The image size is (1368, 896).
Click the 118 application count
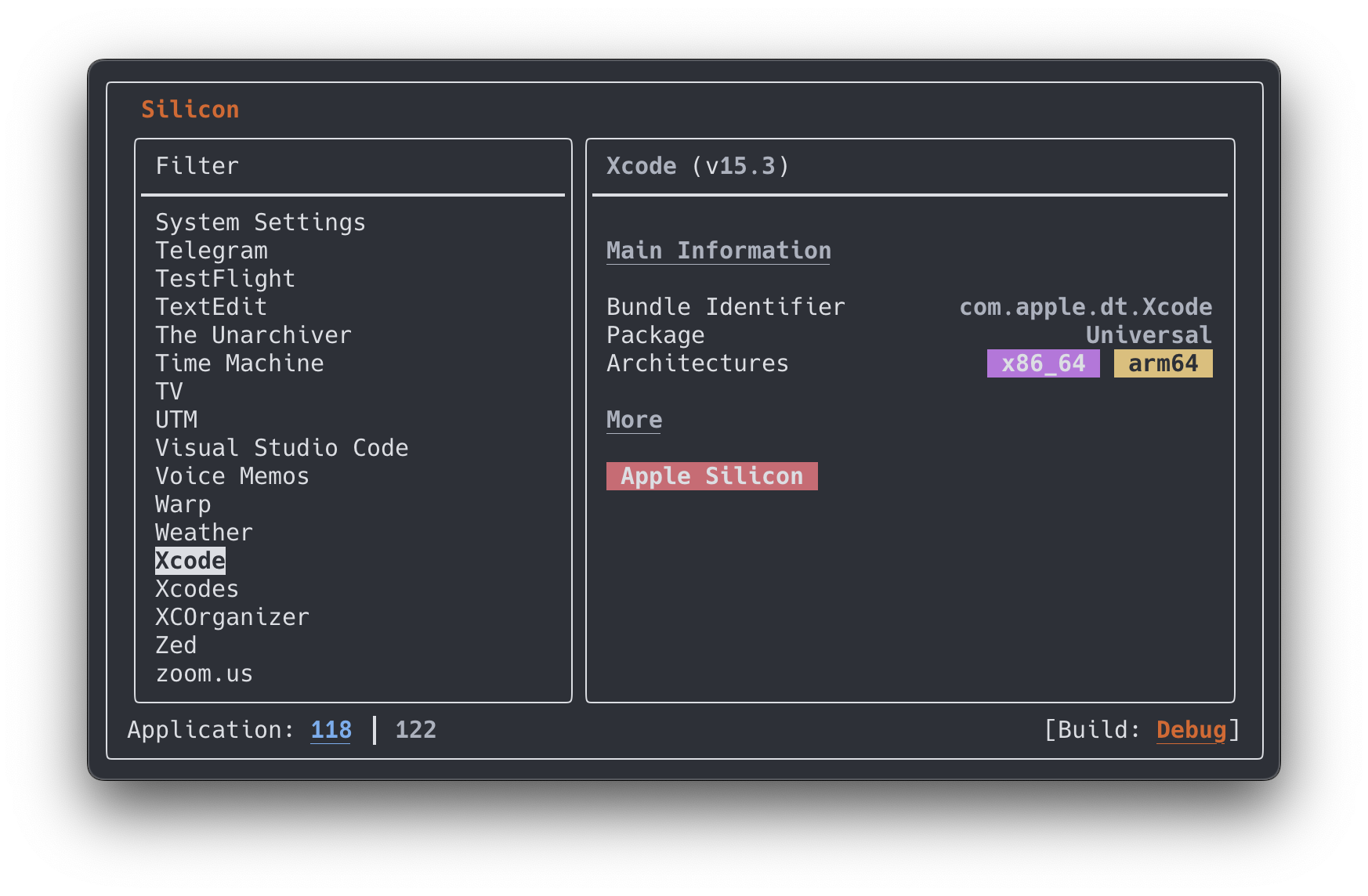pyautogui.click(x=331, y=730)
